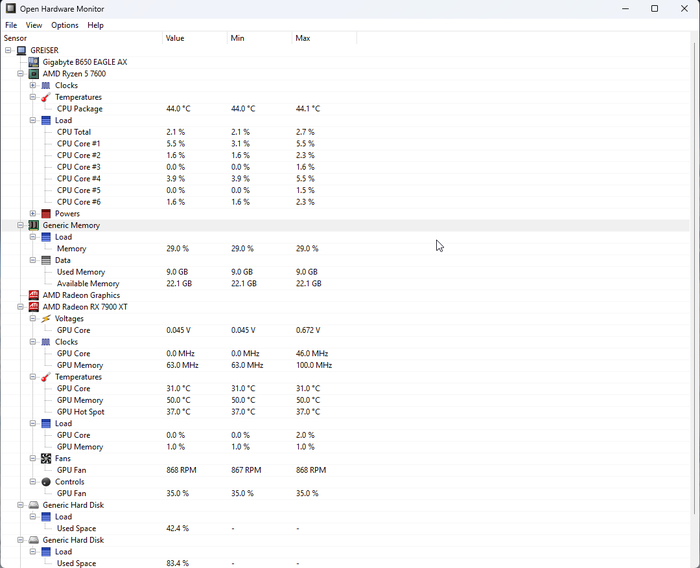
Task: Select the GPU Hot Spot row
Action: [x=346, y=412]
